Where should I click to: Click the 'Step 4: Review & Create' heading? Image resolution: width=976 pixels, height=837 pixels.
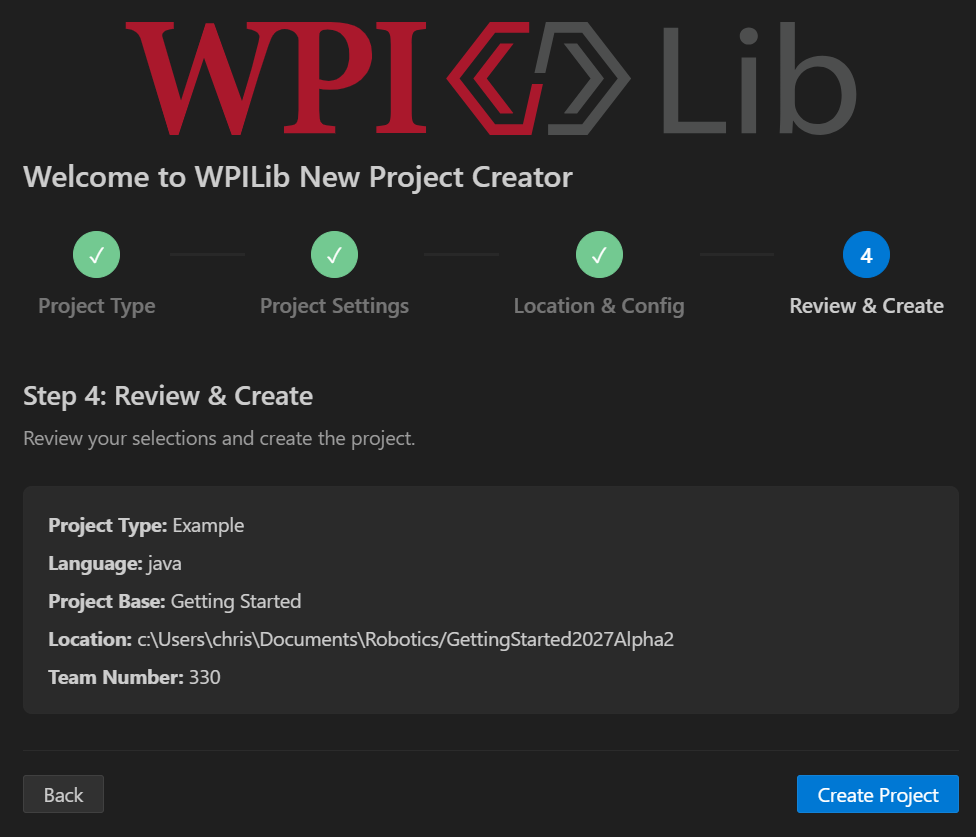pyautogui.click(x=168, y=396)
